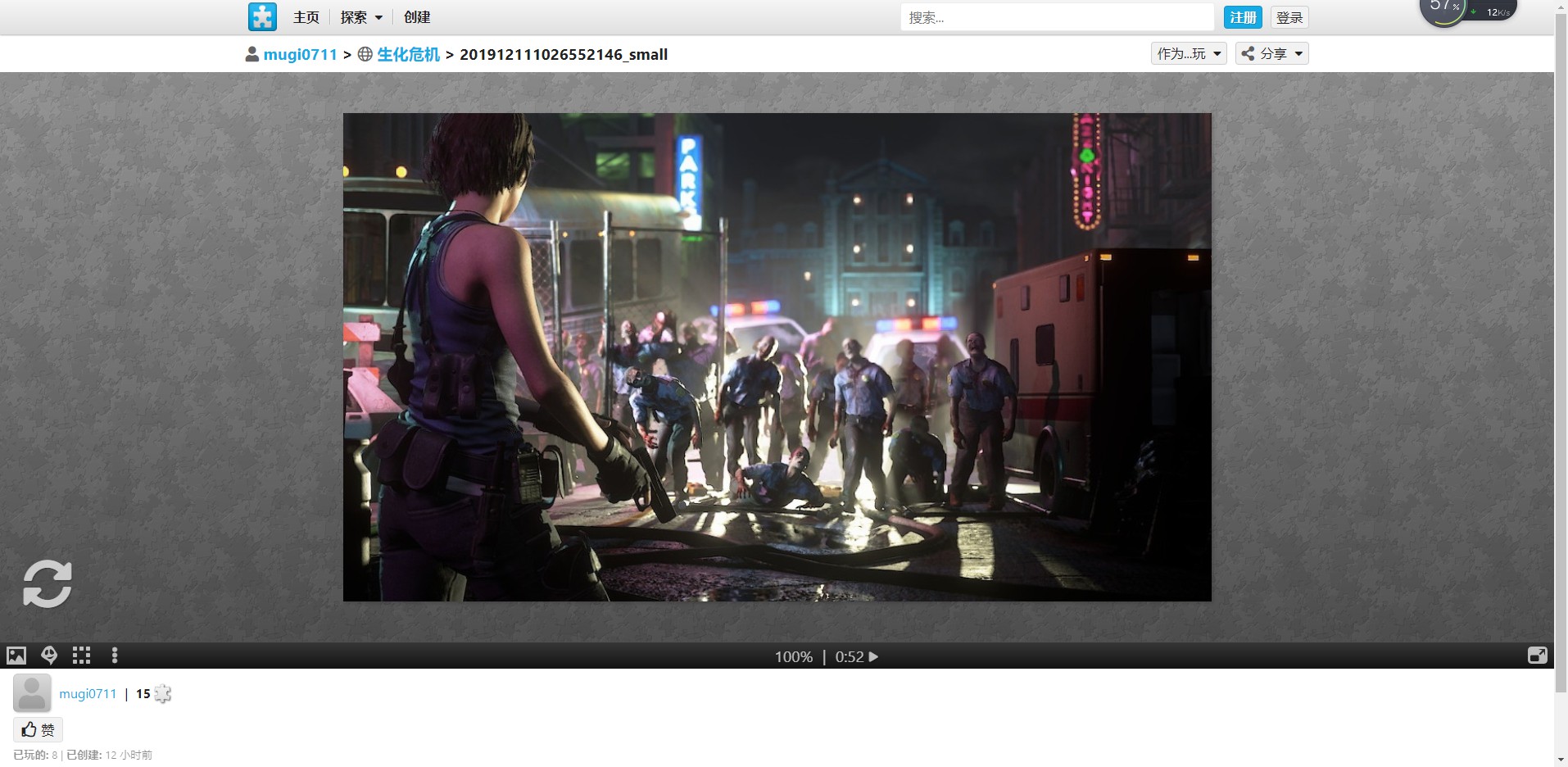Open the 生化危机 album link

tap(408, 54)
